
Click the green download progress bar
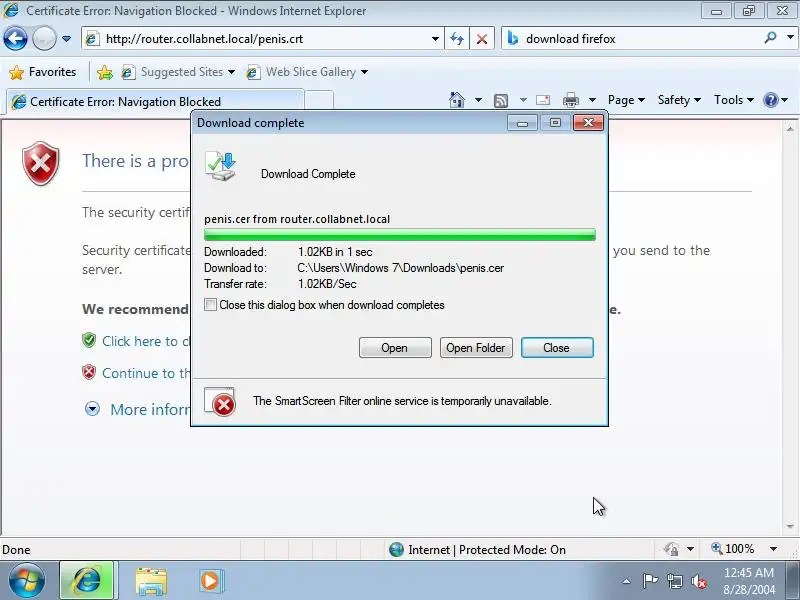[399, 235]
